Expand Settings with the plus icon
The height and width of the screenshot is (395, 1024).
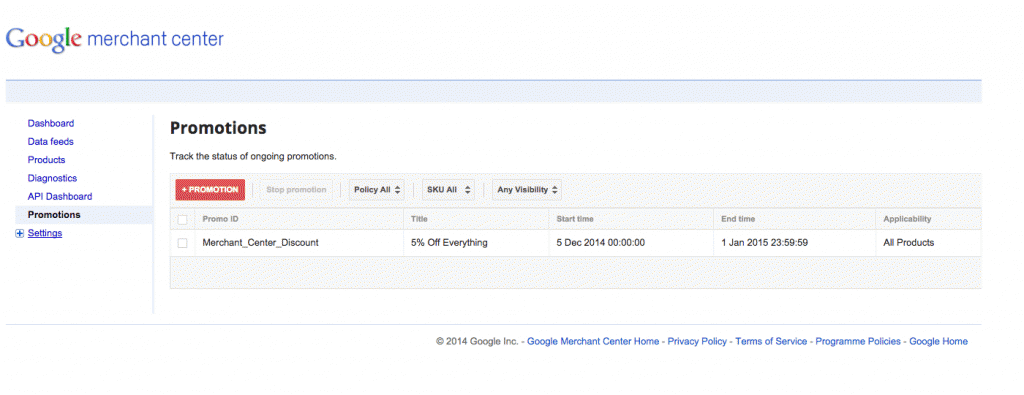(20, 234)
